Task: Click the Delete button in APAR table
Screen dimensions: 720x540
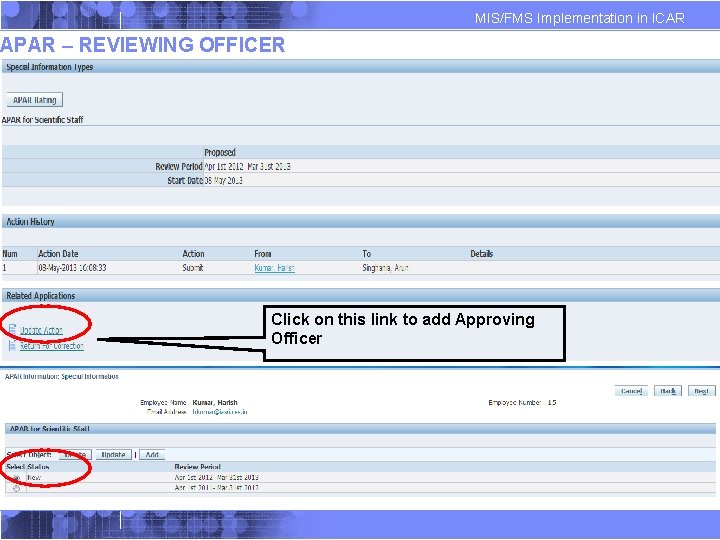Action: coord(75,455)
